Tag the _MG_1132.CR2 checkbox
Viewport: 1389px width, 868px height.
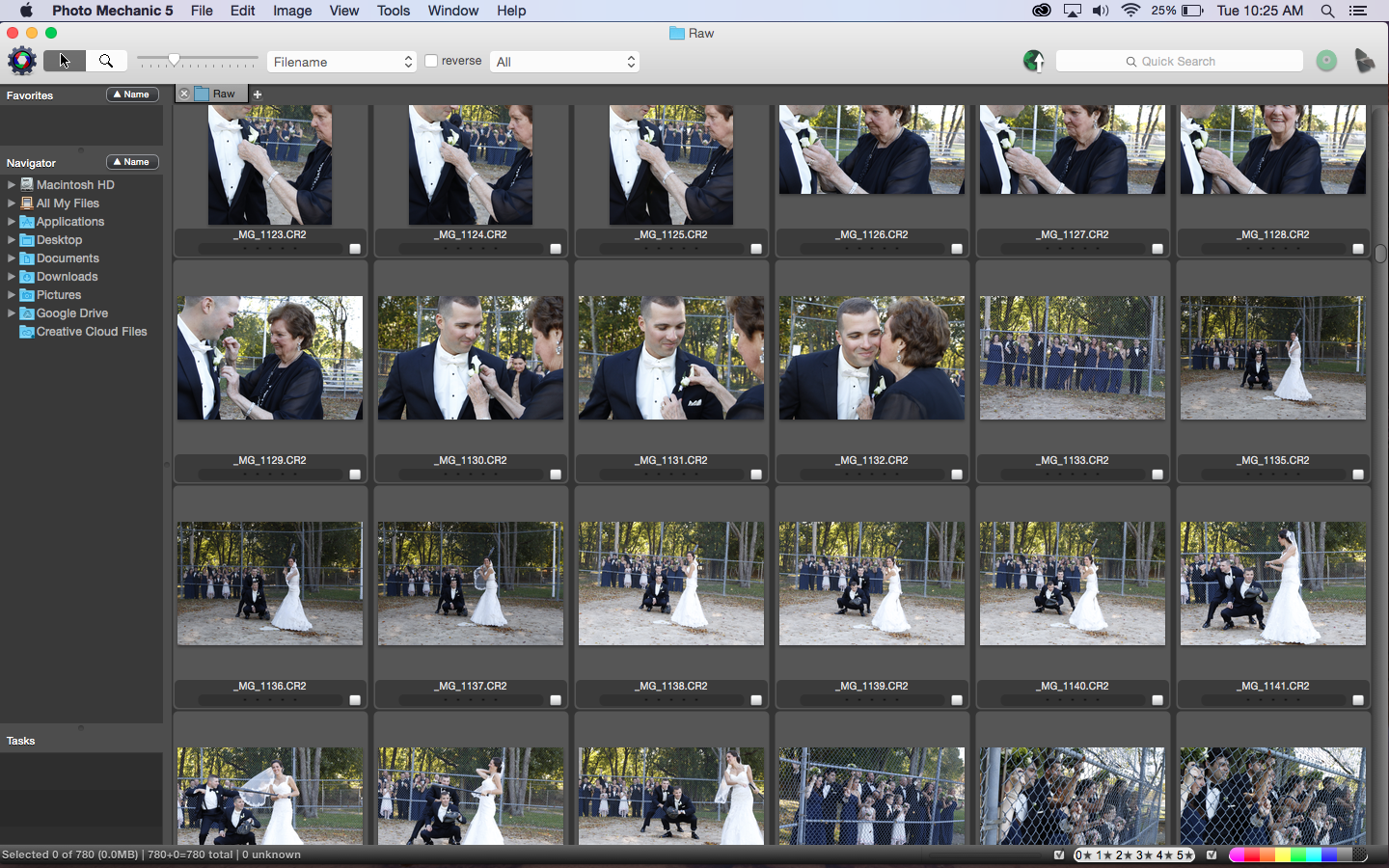[957, 475]
